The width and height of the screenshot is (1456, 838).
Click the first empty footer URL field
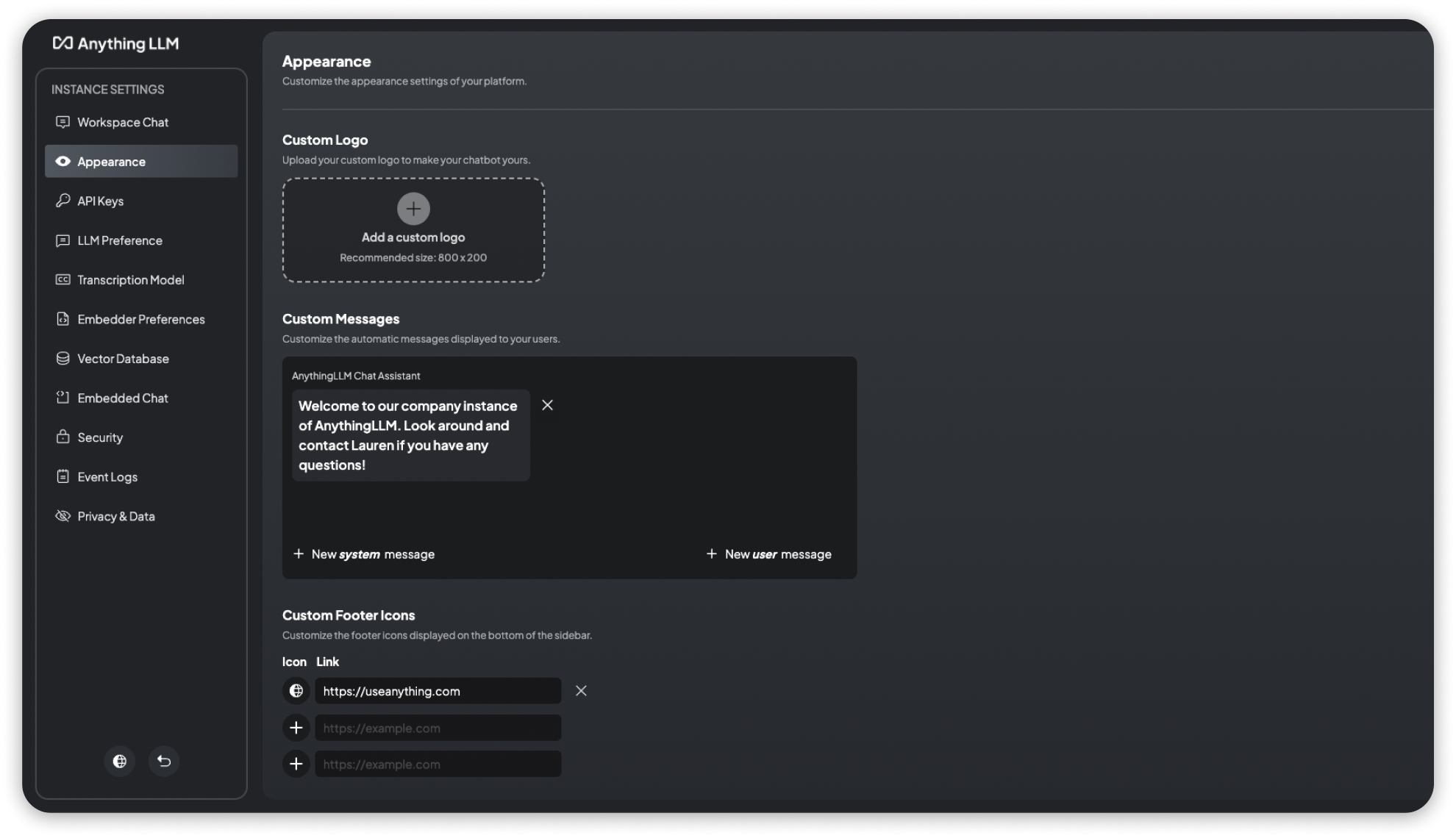pos(437,727)
